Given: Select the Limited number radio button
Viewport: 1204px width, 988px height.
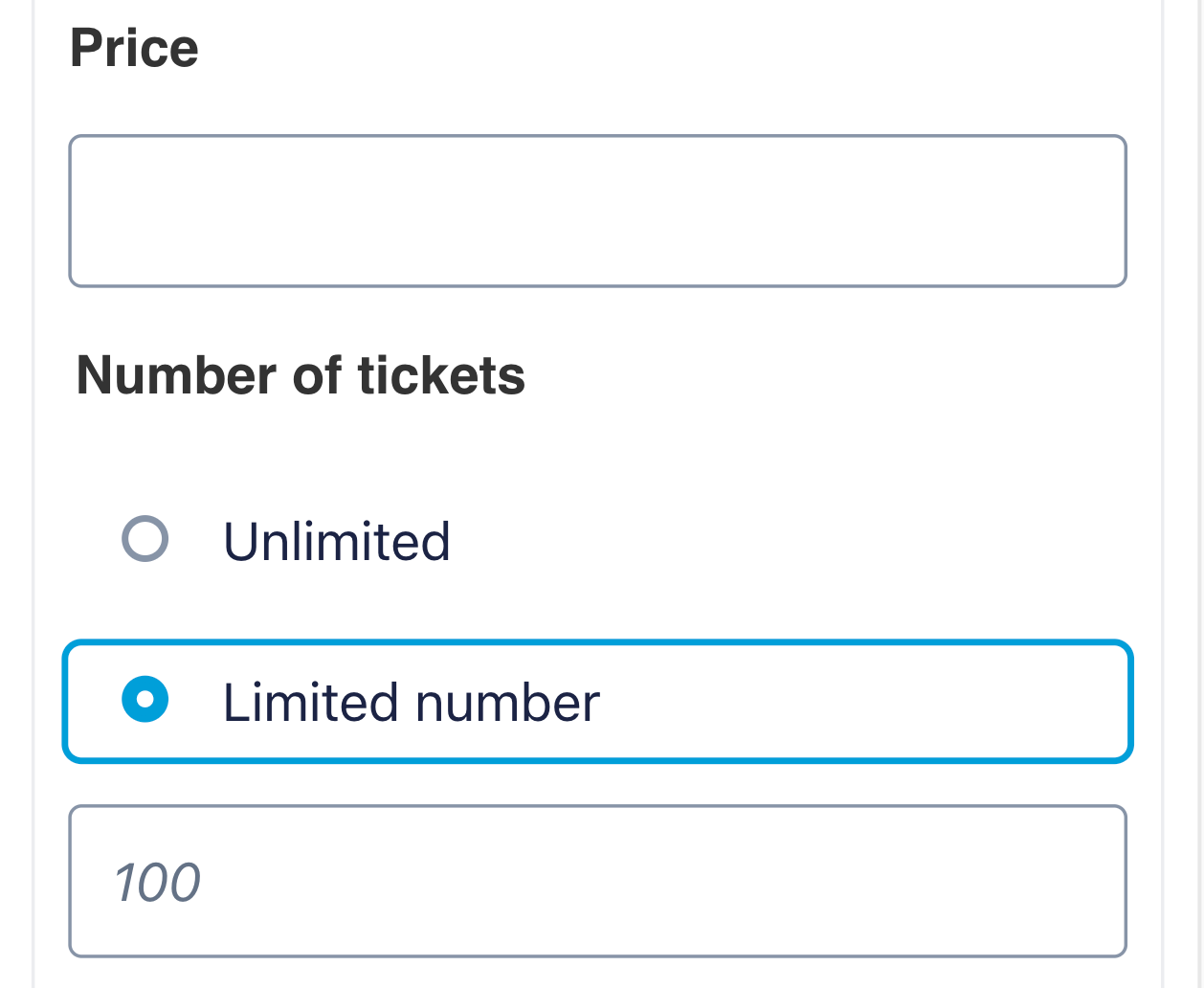Looking at the screenshot, I should [x=145, y=701].
